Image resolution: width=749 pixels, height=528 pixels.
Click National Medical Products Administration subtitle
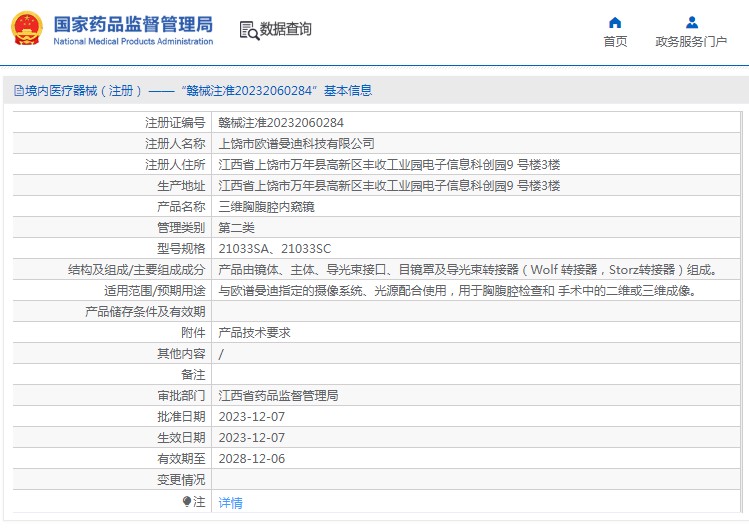coord(133,42)
